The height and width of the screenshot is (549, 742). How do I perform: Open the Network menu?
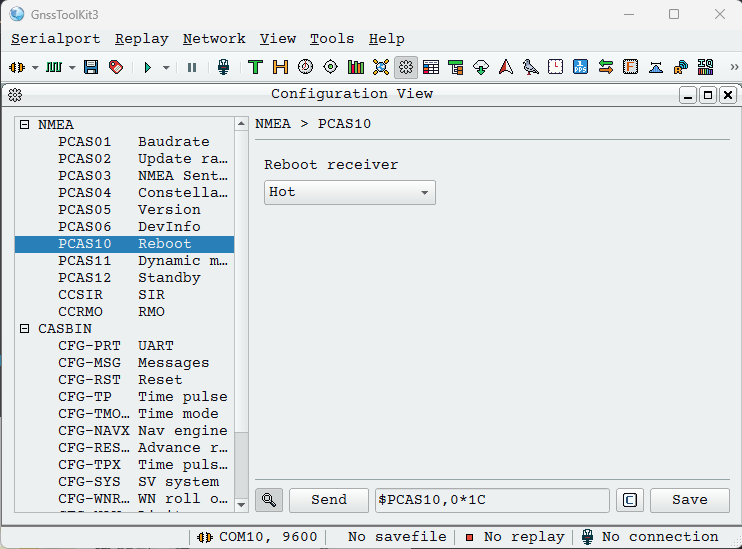click(214, 39)
